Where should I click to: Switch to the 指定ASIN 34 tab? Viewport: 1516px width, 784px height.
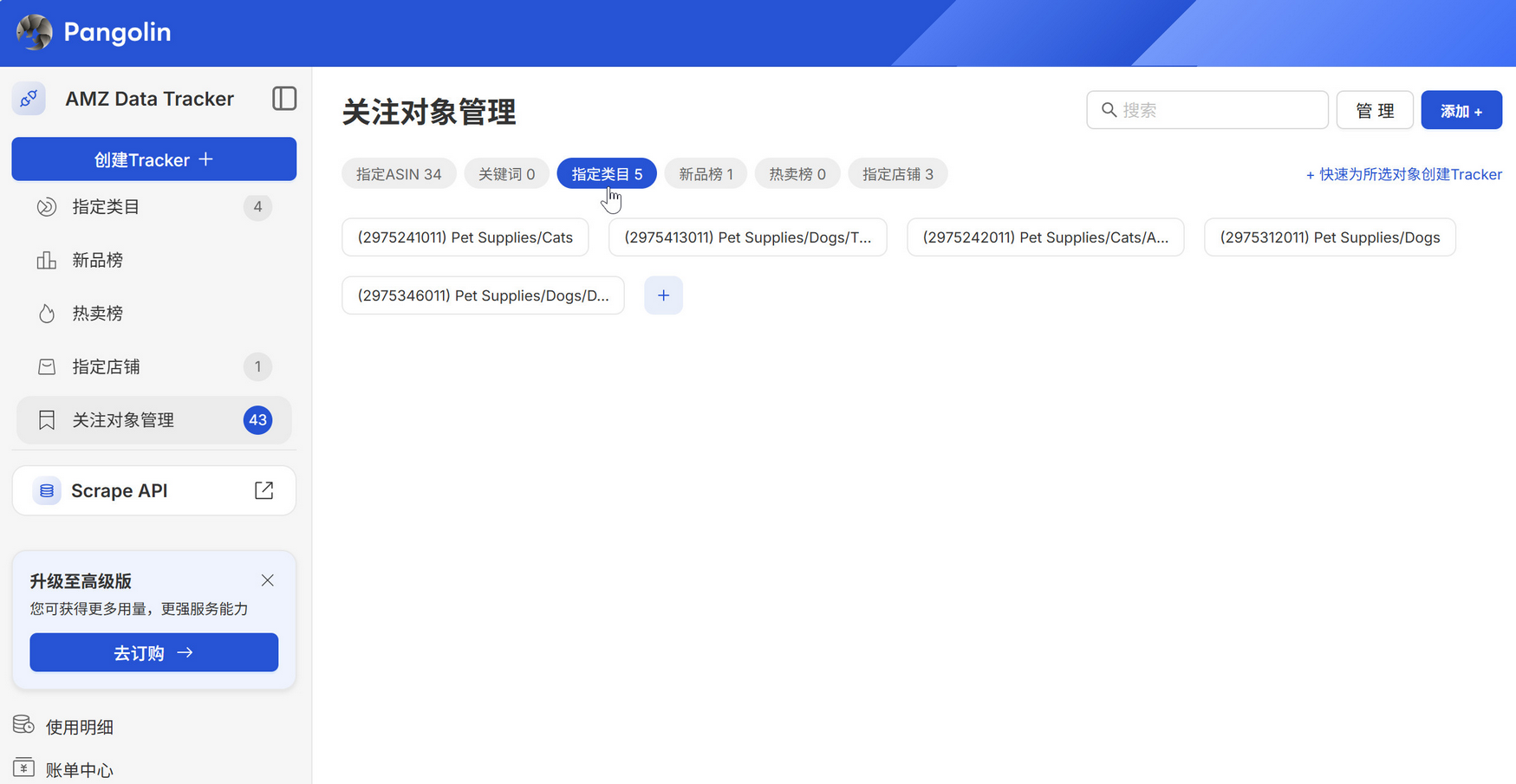click(399, 174)
